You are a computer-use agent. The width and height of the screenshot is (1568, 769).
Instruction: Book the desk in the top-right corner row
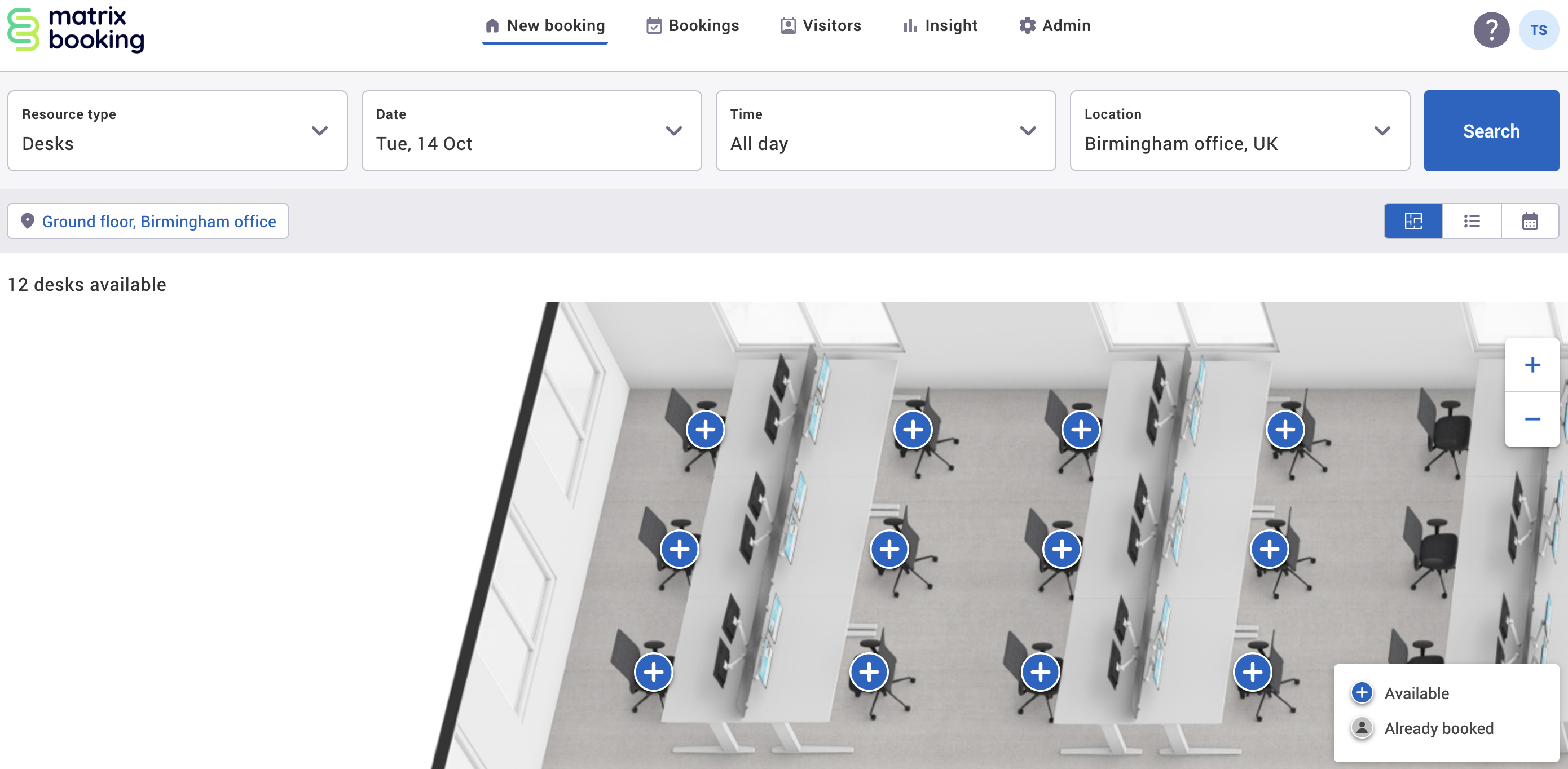tap(1284, 430)
